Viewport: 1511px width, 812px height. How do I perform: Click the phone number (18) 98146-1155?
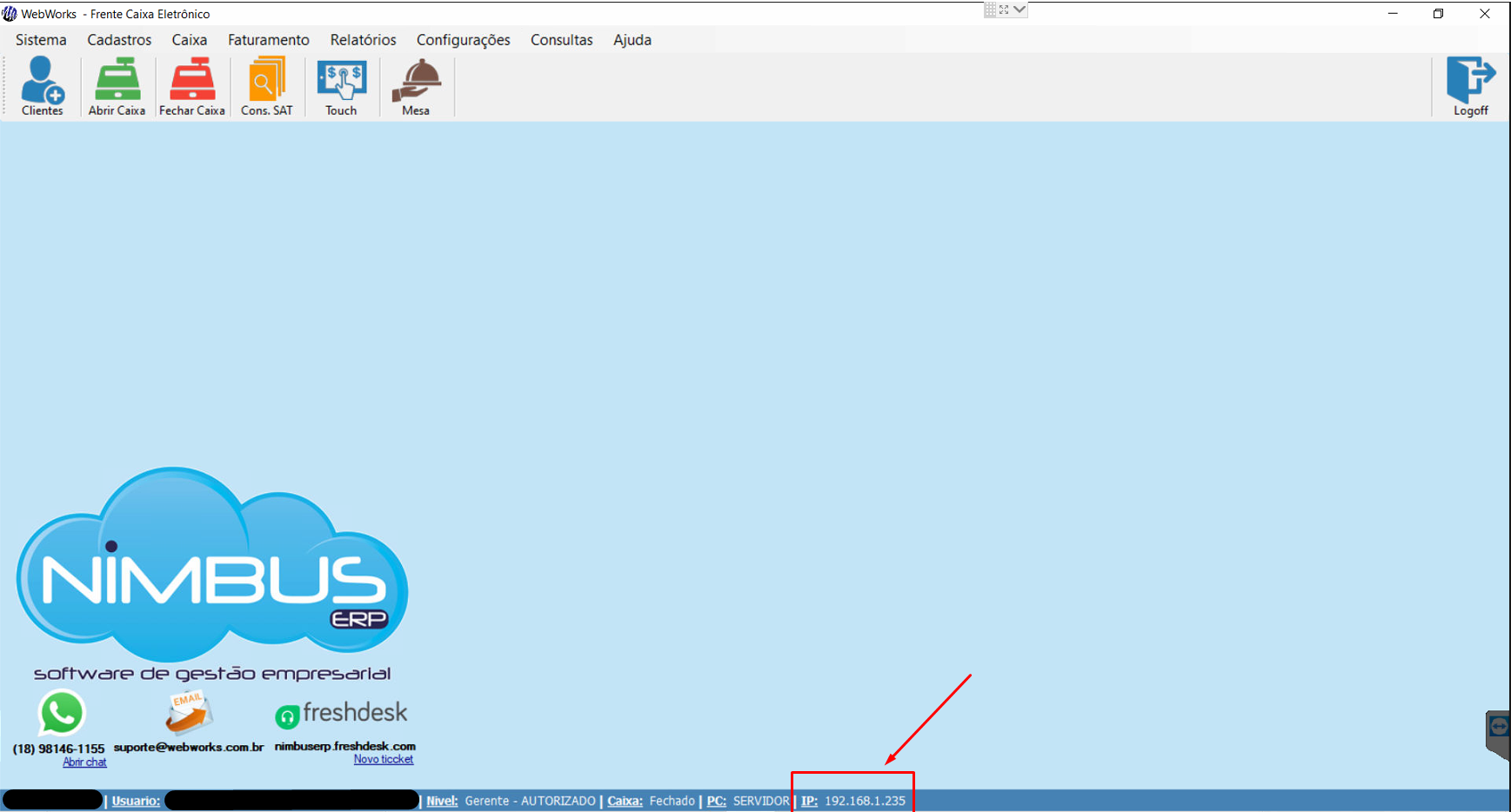point(58,749)
